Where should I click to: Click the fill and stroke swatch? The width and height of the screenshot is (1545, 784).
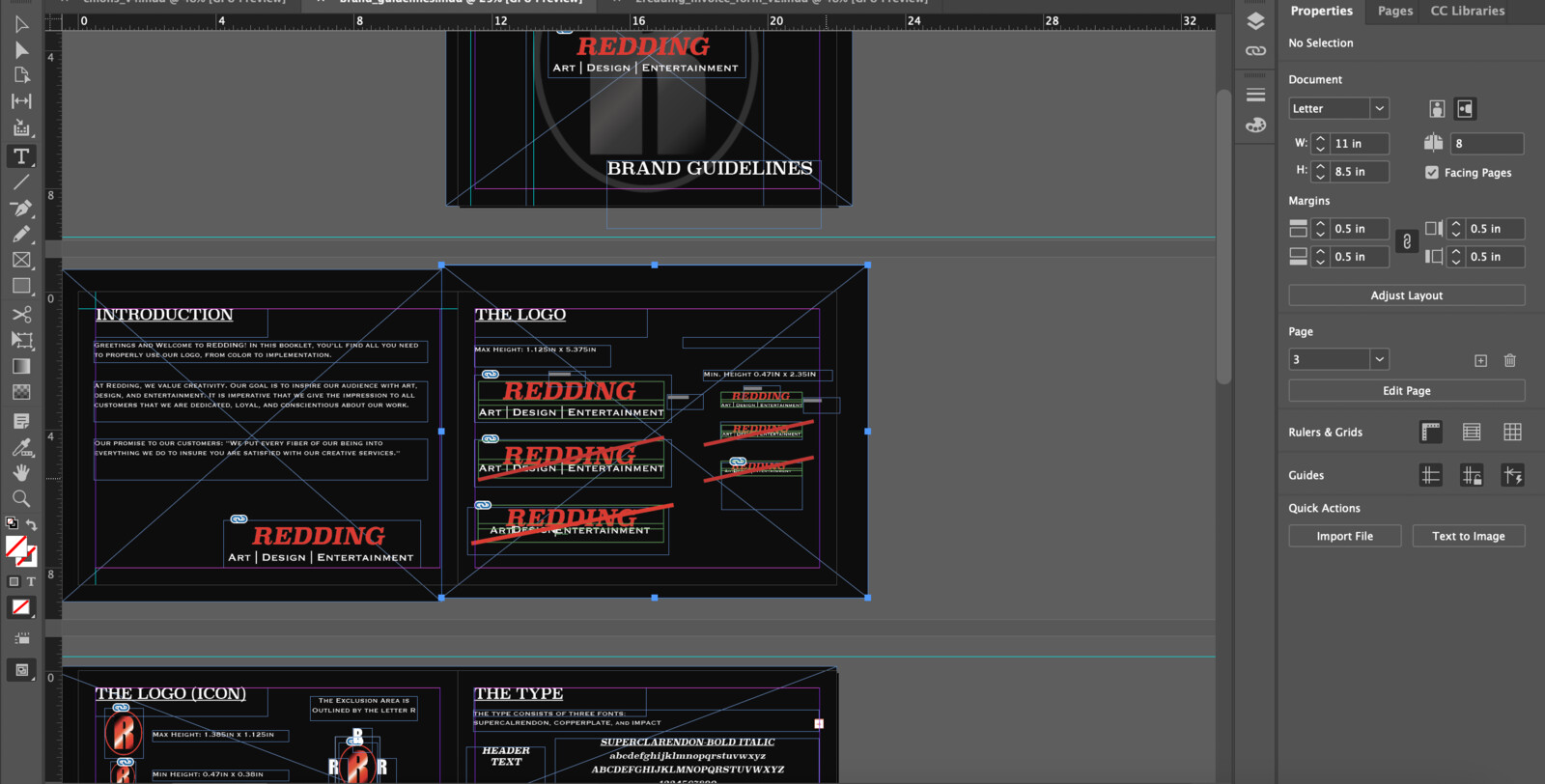click(x=20, y=551)
